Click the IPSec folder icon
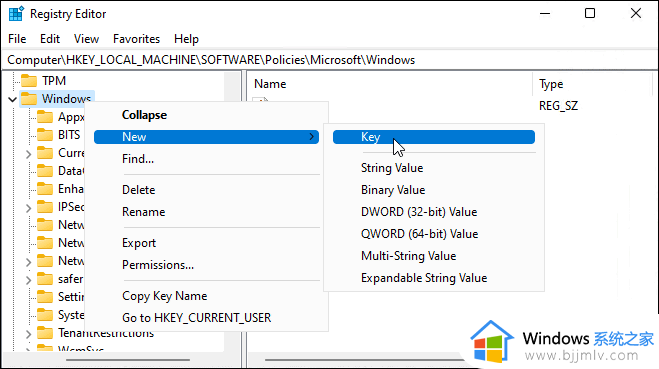 (45, 207)
